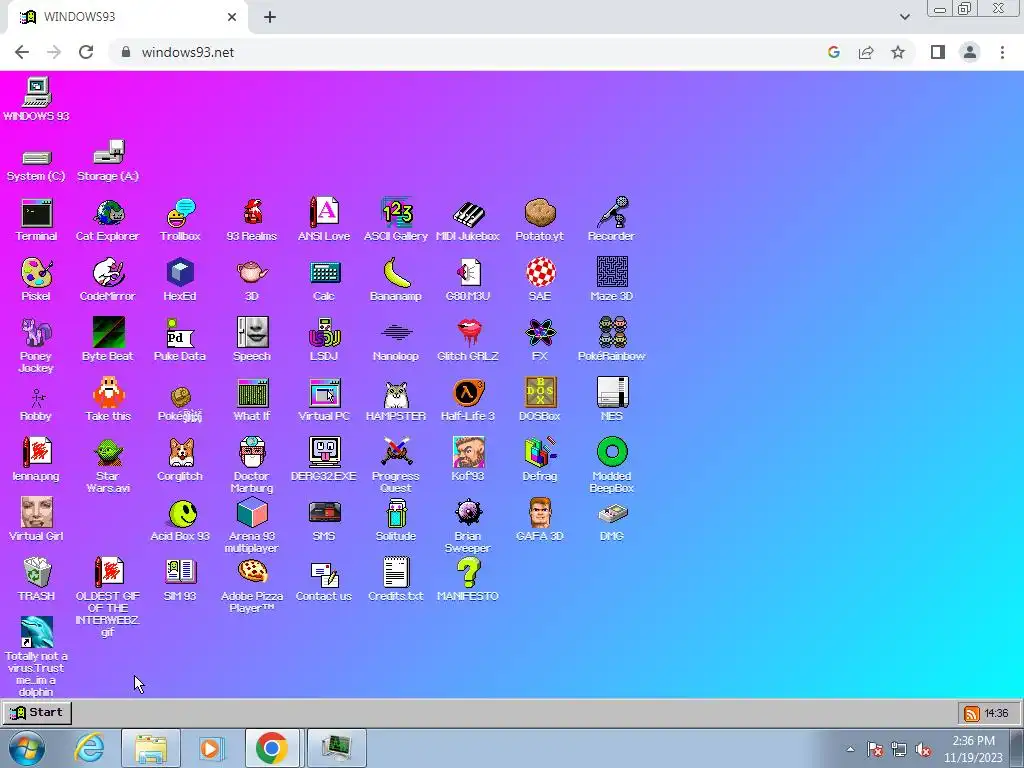Launch Virtual PC icon

click(324, 393)
